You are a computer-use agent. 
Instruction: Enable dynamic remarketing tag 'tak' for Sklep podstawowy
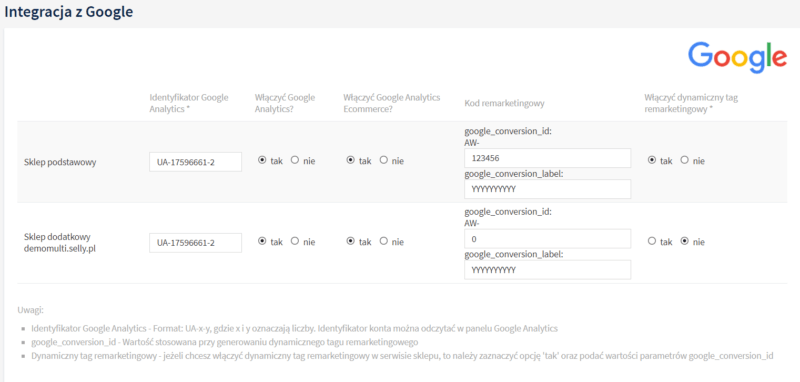[652, 160]
